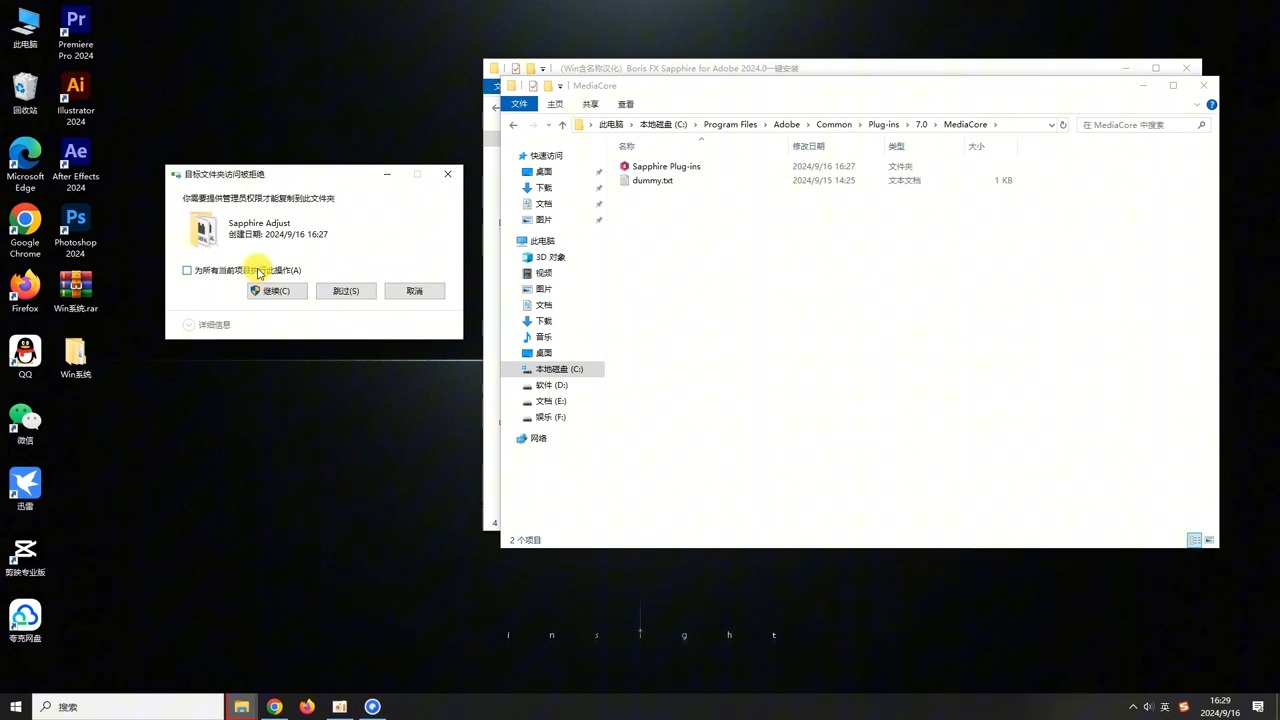Viewport: 1280px width, 720px height.
Task: Select the 迅雷 desktop icon
Action: pos(25,489)
